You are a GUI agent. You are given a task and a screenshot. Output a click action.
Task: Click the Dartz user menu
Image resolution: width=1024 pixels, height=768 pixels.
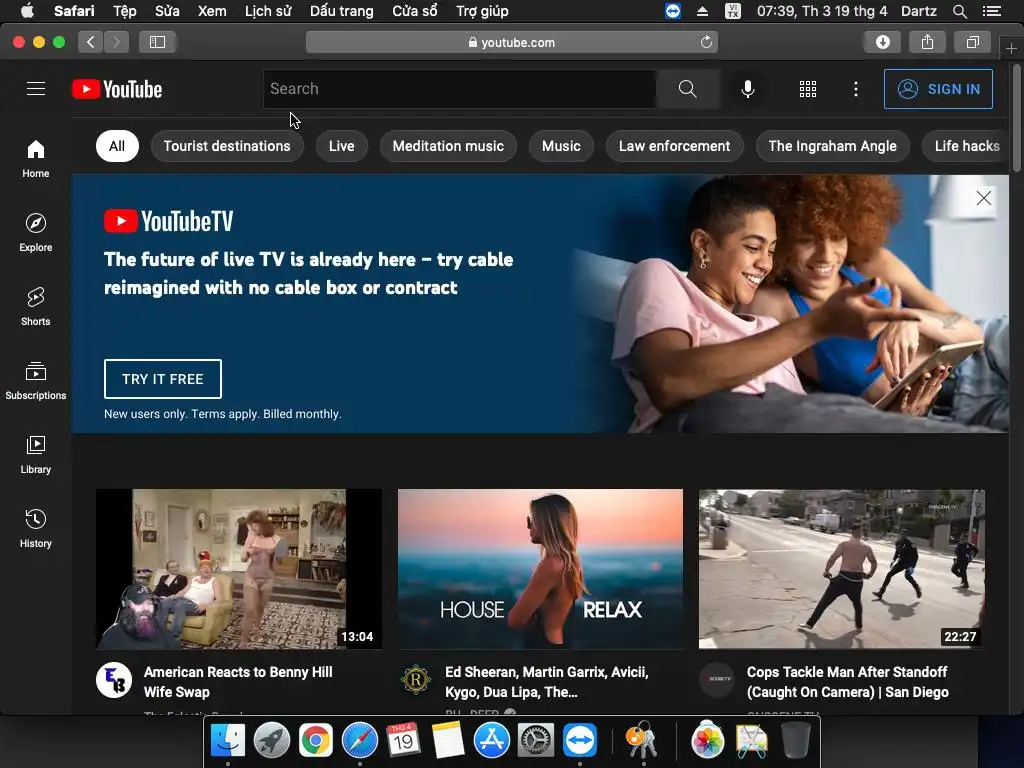pyautogui.click(x=918, y=11)
